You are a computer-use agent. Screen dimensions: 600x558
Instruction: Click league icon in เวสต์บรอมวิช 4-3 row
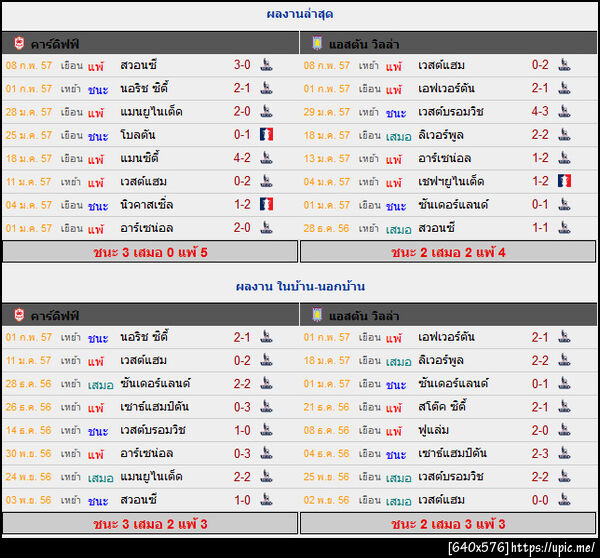564,111
